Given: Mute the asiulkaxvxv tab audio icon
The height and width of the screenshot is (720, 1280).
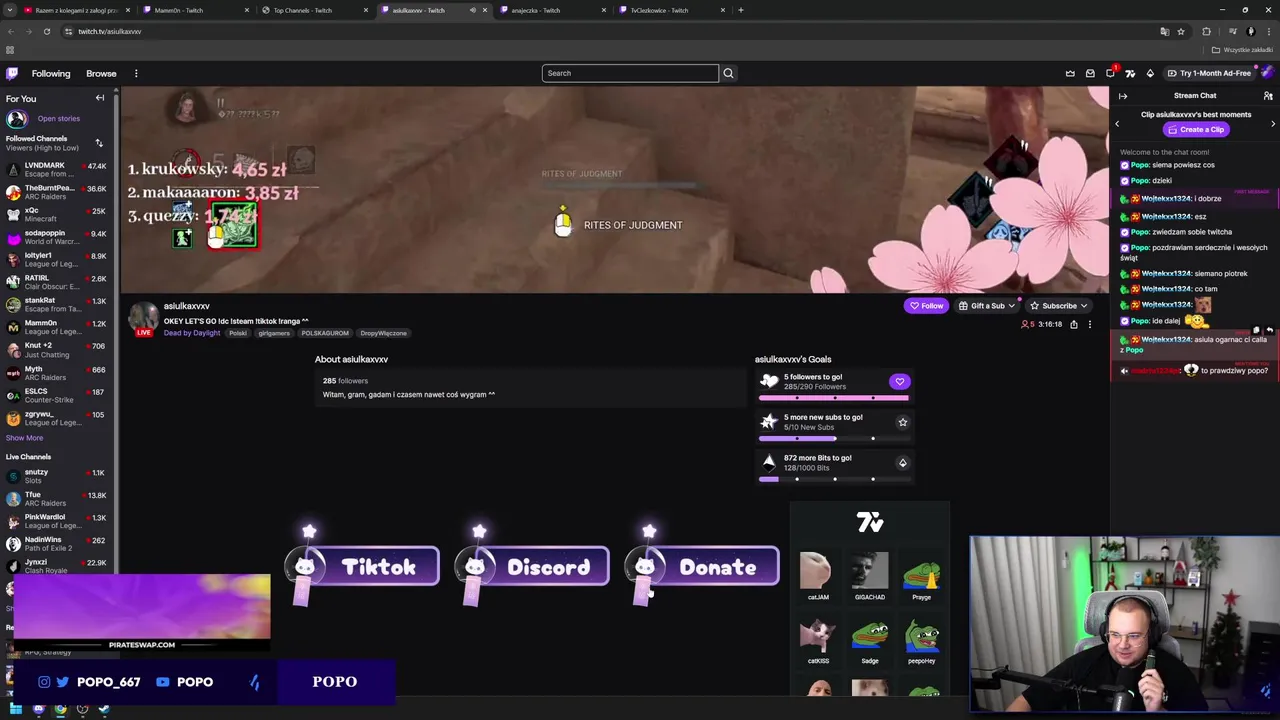Looking at the screenshot, I should pyautogui.click(x=473, y=10).
